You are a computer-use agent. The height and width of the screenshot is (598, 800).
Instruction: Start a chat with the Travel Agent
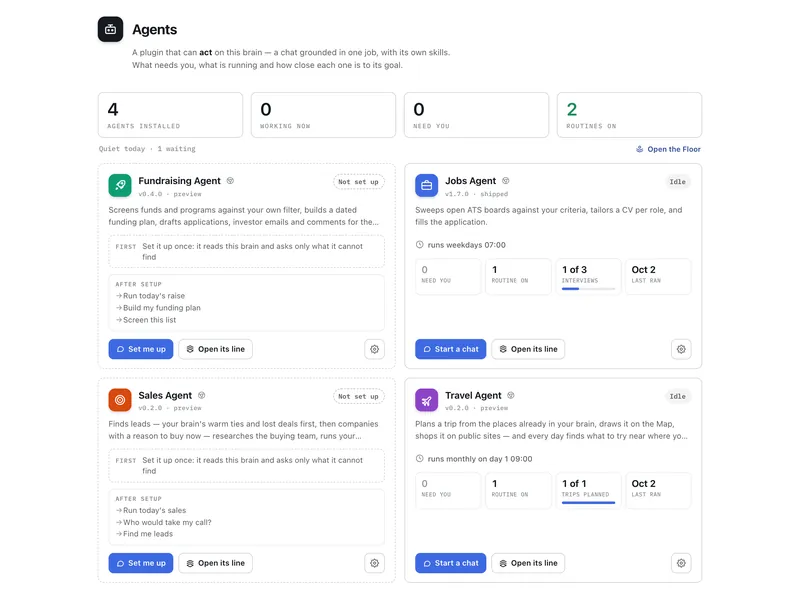point(451,563)
